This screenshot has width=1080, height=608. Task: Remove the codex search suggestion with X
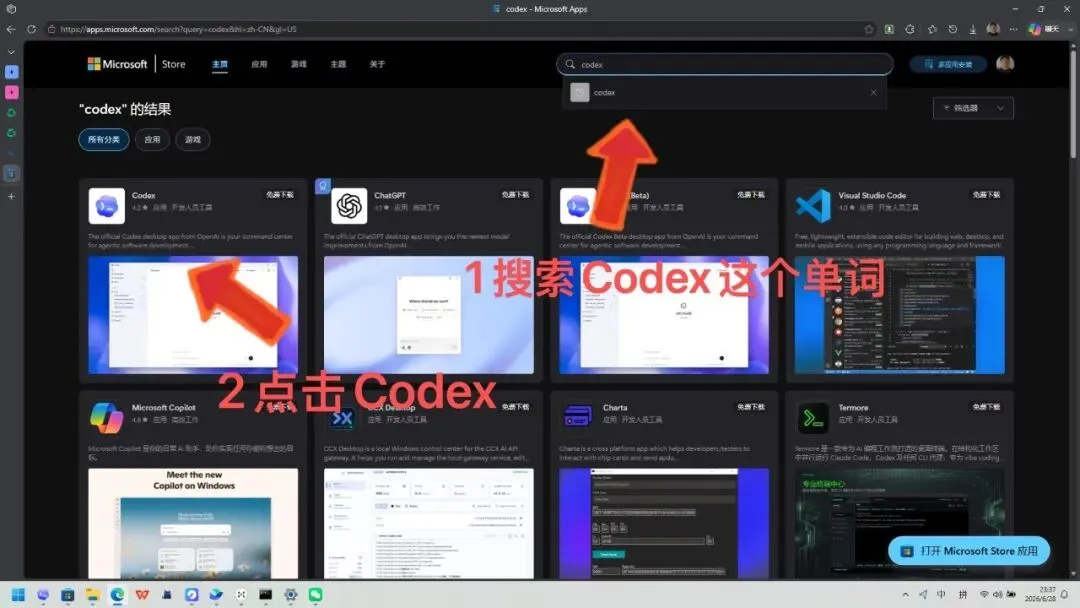873,92
